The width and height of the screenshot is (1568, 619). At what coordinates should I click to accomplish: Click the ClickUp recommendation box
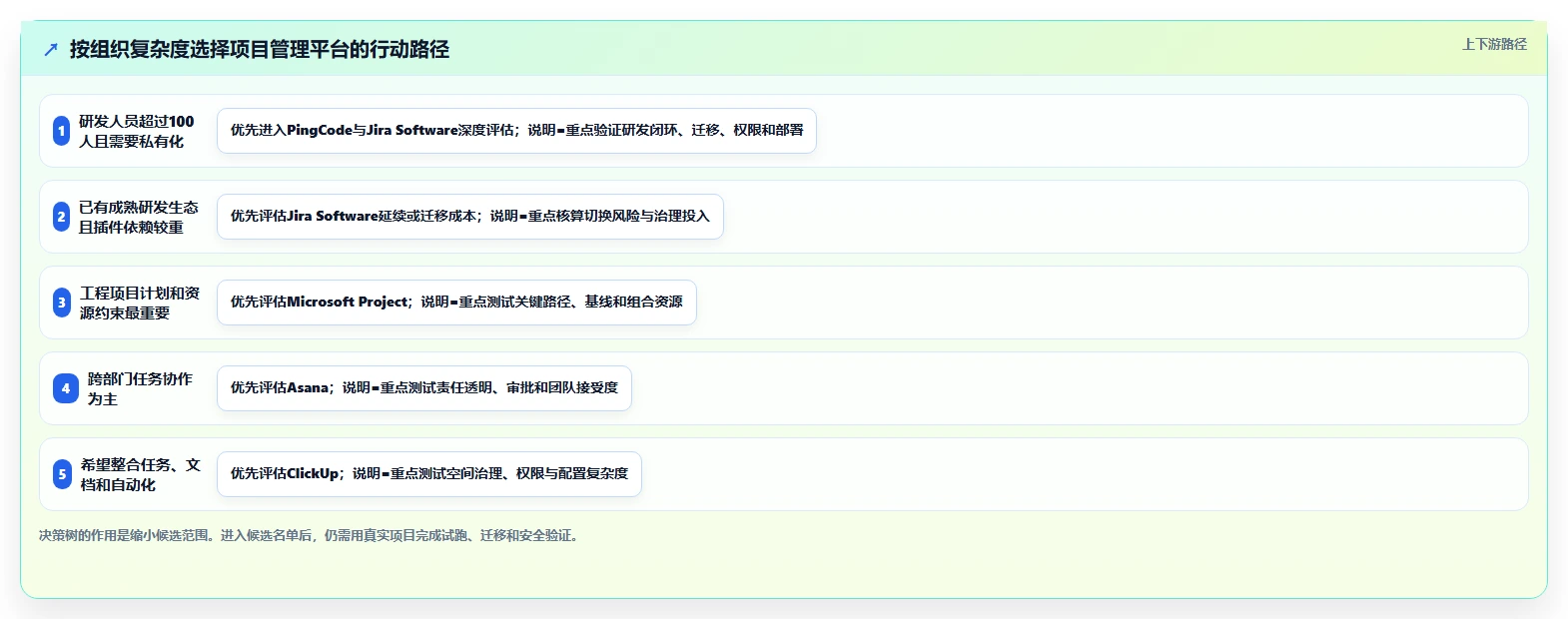coord(429,474)
